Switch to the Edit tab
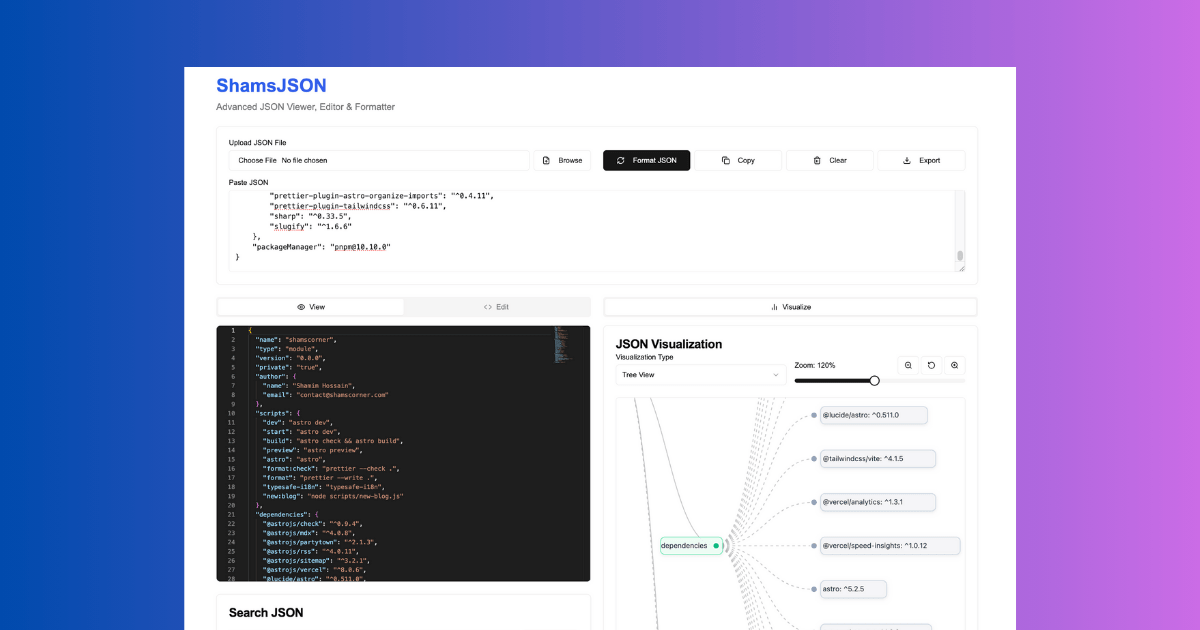The width and height of the screenshot is (1200, 630). point(496,307)
